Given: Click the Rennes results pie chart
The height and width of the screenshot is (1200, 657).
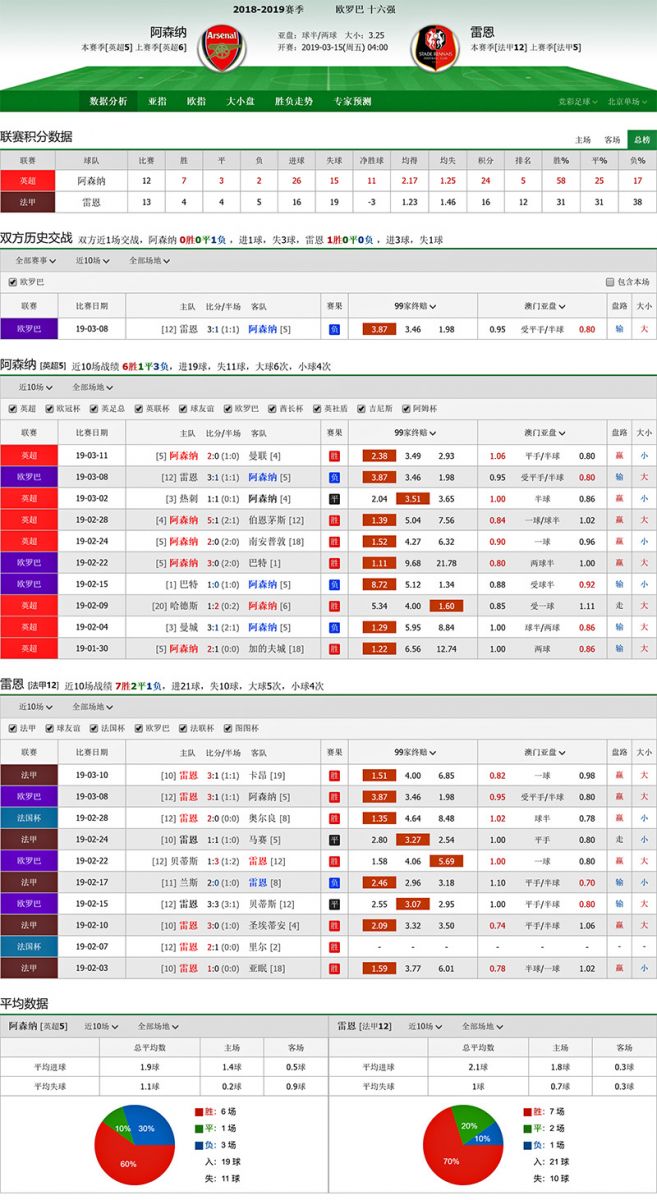Looking at the screenshot, I should [463, 1146].
